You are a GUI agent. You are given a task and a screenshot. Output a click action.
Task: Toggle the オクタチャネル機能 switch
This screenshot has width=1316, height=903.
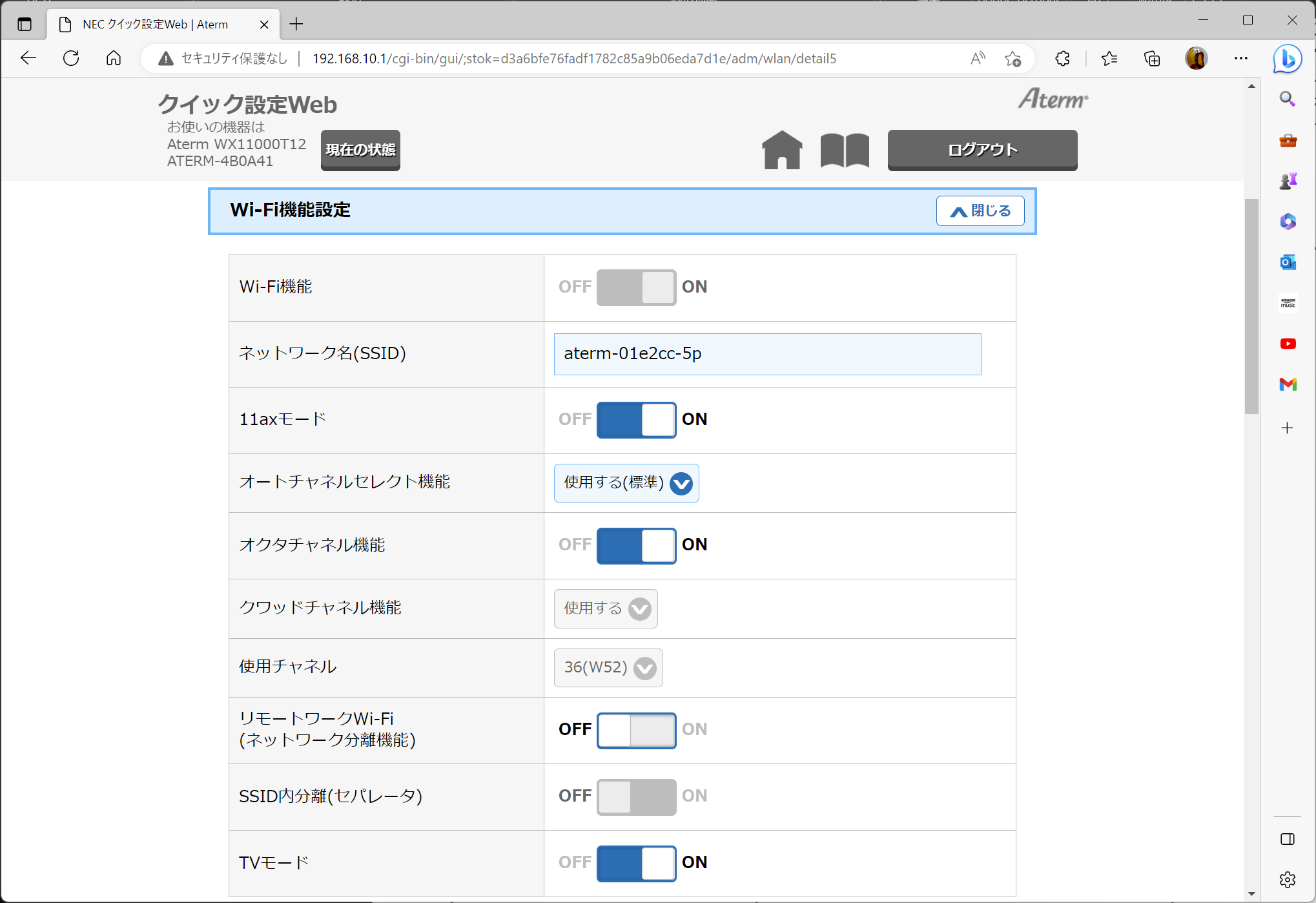click(x=636, y=545)
